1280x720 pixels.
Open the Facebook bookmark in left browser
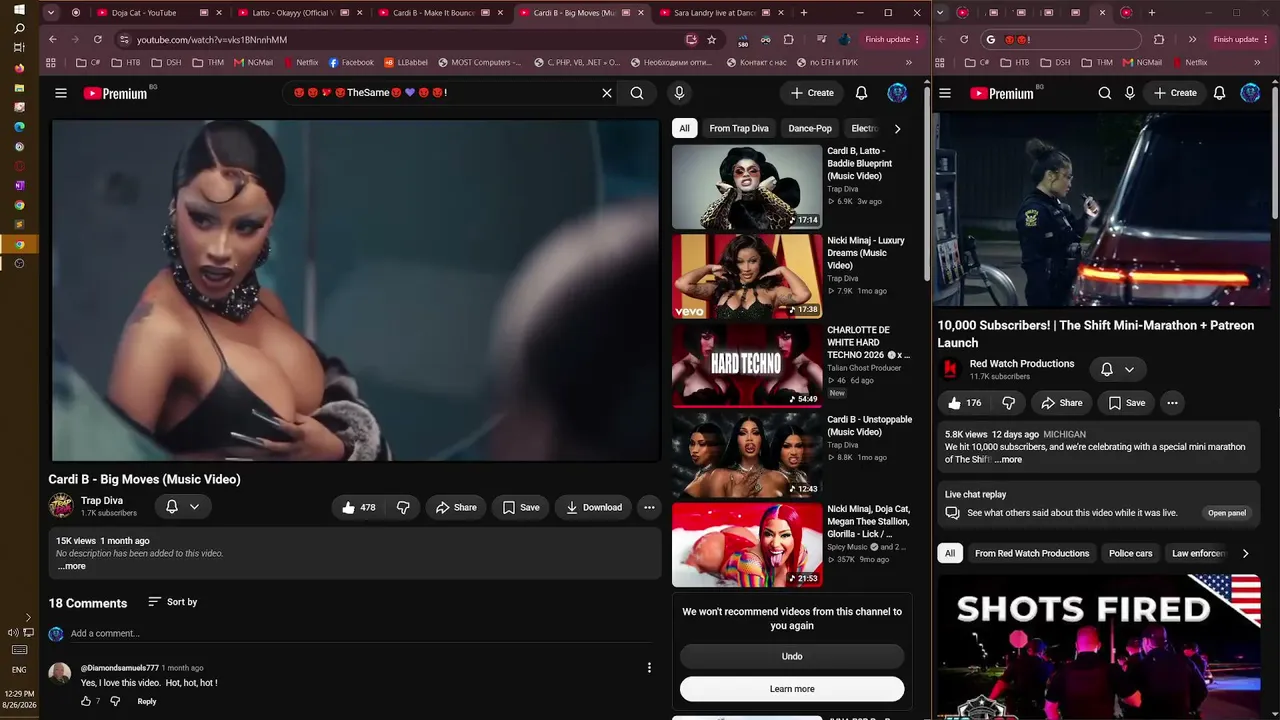(x=351, y=62)
